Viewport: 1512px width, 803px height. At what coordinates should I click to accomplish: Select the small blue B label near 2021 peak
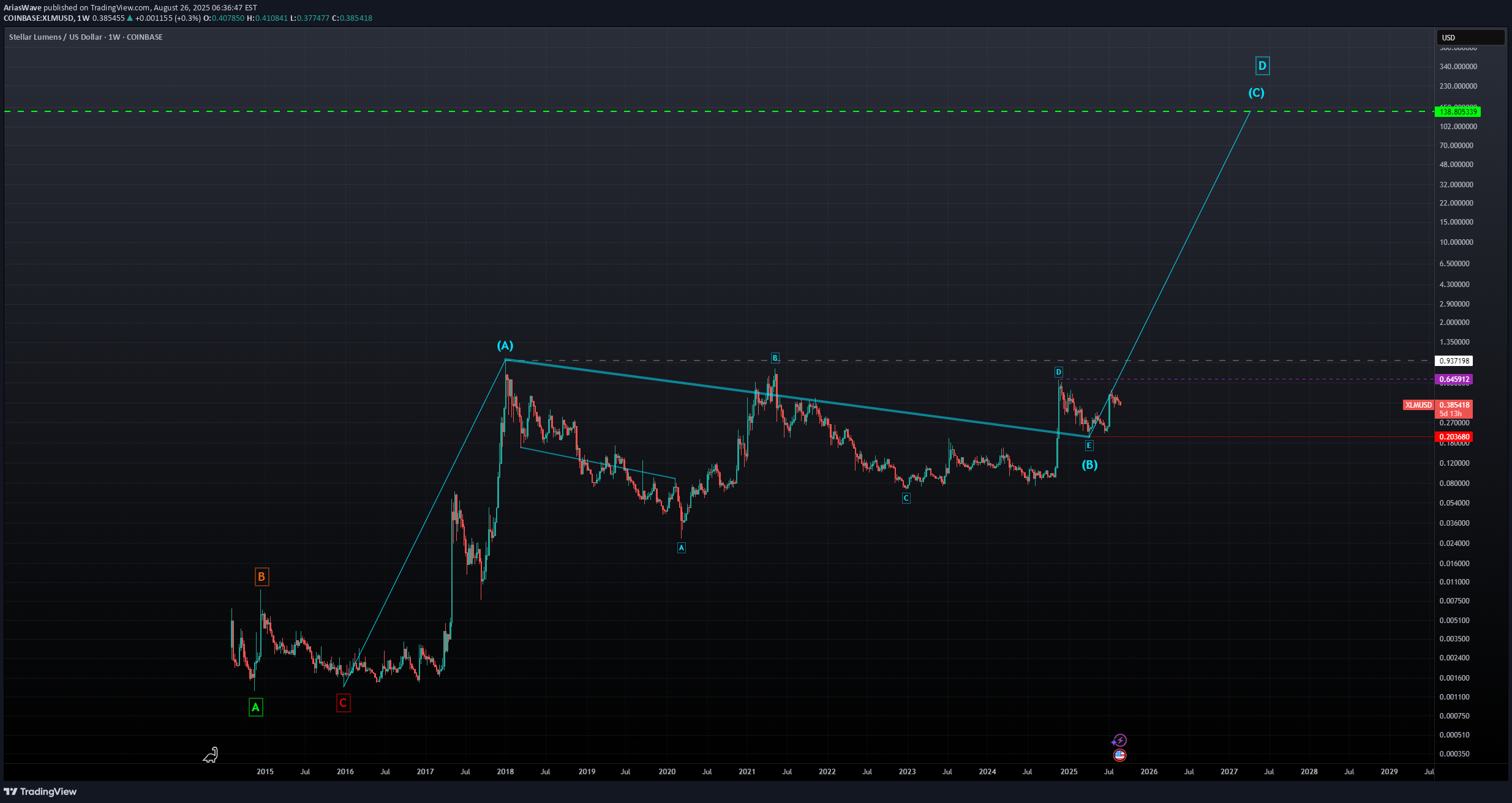tap(775, 357)
